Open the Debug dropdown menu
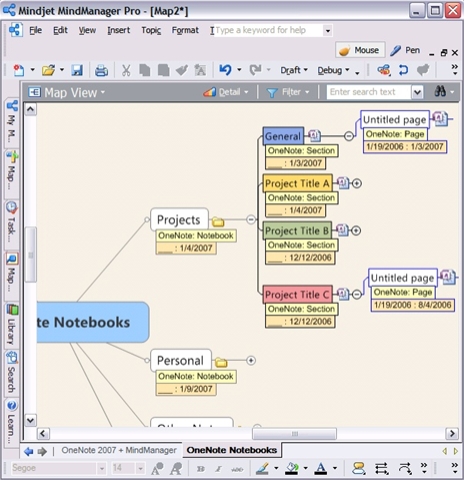This screenshot has height=480, width=464. point(334,70)
